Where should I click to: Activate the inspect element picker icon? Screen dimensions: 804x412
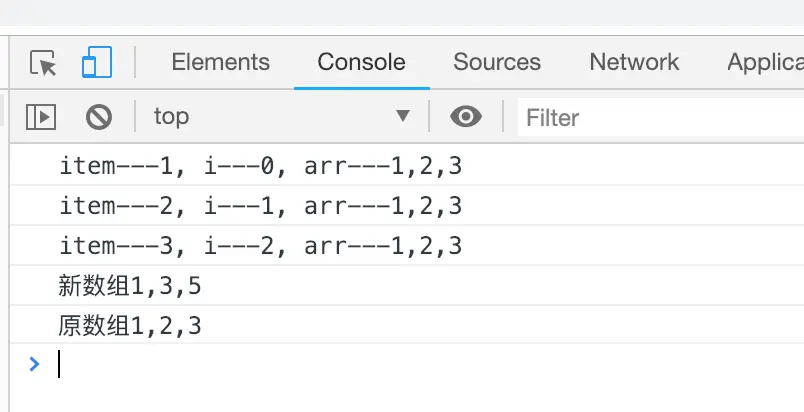44,63
